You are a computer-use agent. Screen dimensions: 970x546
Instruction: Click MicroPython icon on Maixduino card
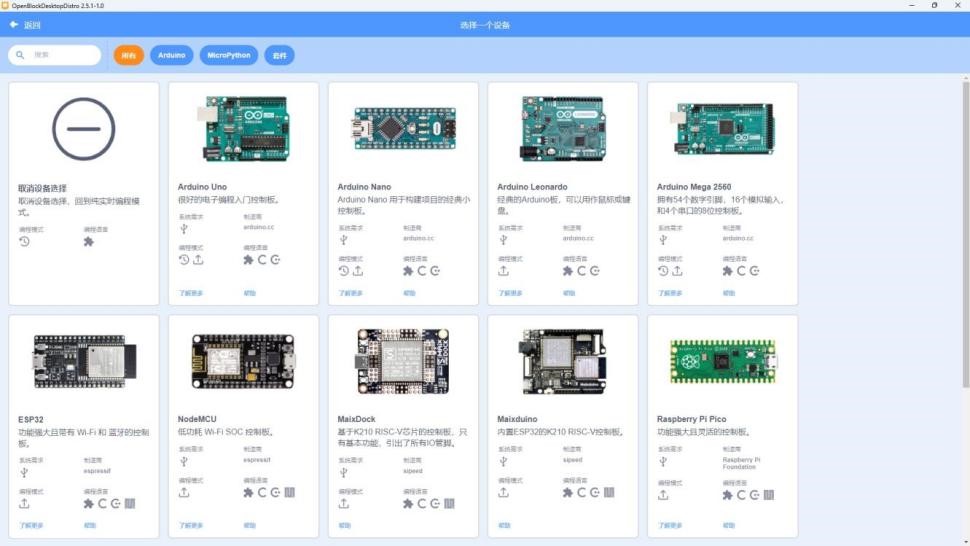click(x=609, y=492)
